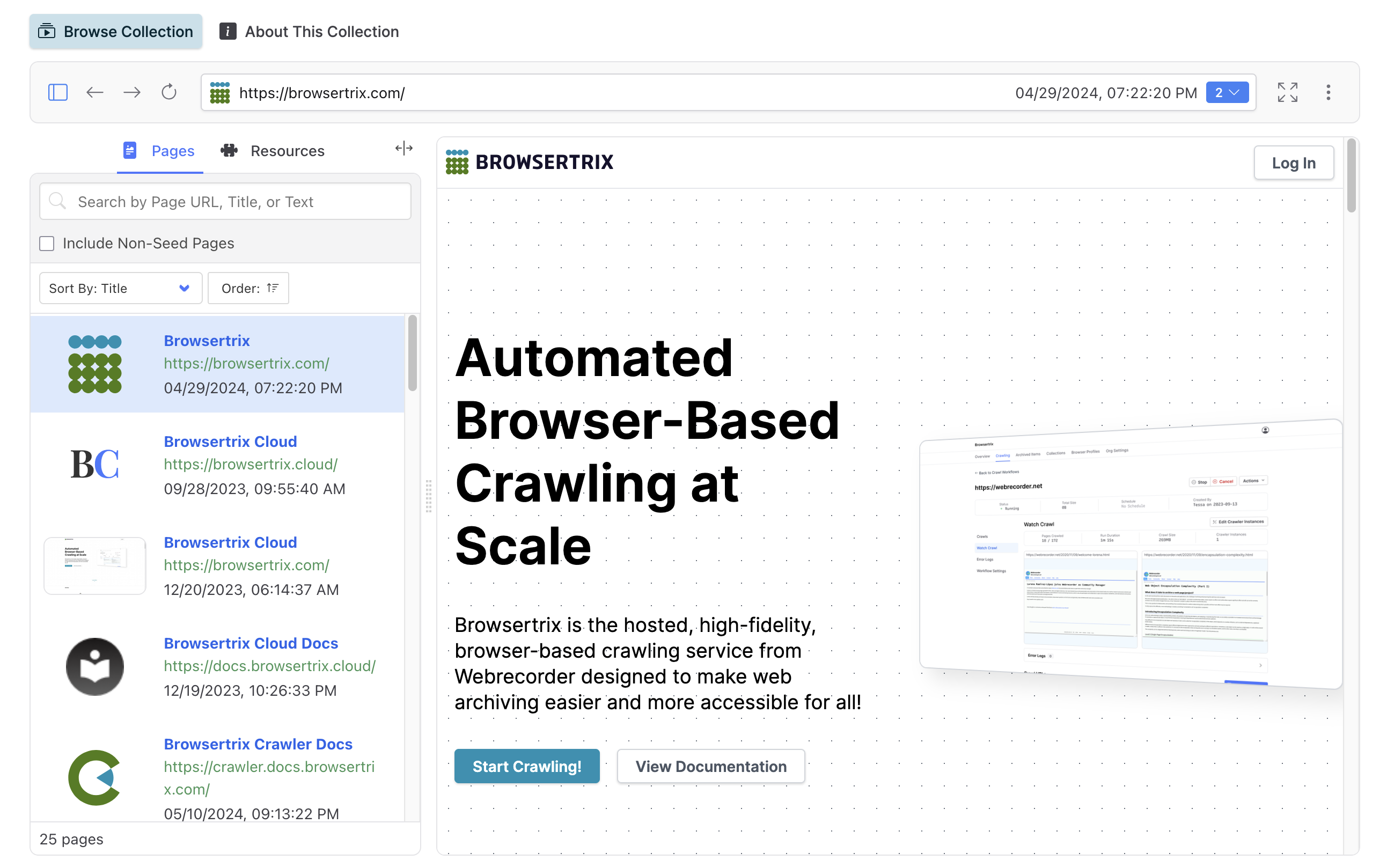Click View Documentation button
Screen dimensions: 1387x868
(711, 766)
